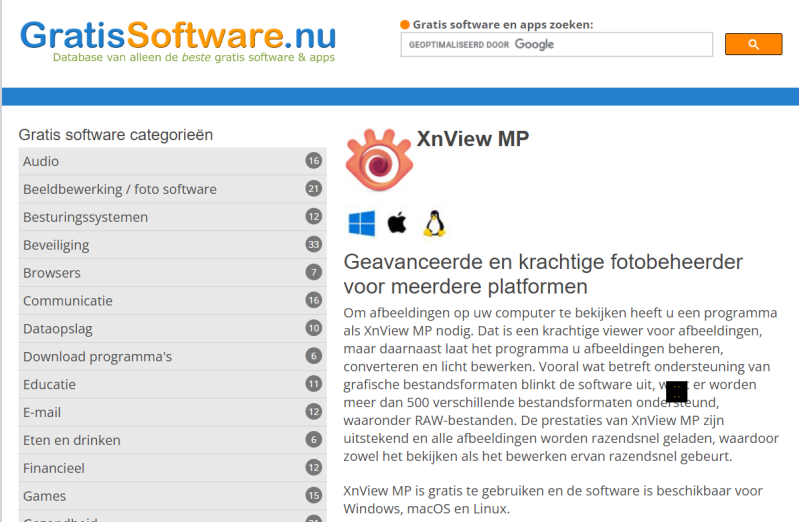Open the Eten en drinken category
The height and width of the screenshot is (522, 799).
click(172, 440)
